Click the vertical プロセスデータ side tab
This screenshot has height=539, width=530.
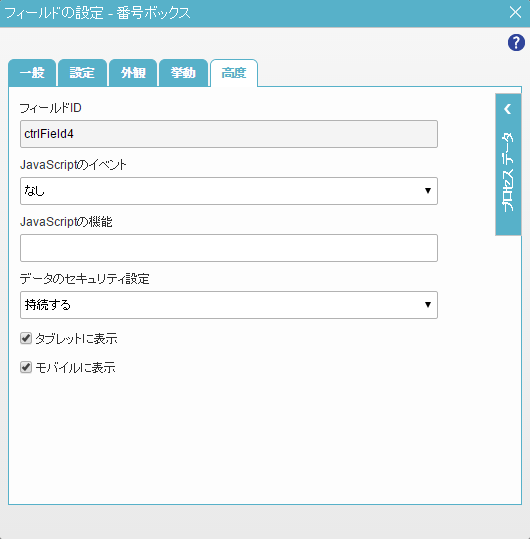click(x=508, y=165)
